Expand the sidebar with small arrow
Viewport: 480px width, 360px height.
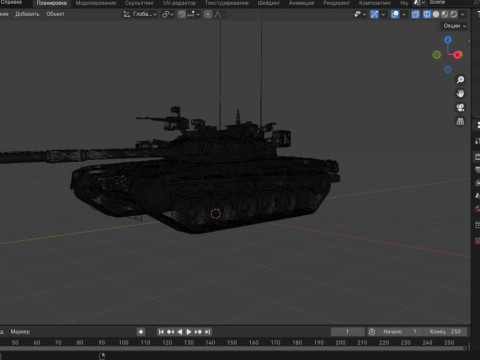tap(469, 42)
